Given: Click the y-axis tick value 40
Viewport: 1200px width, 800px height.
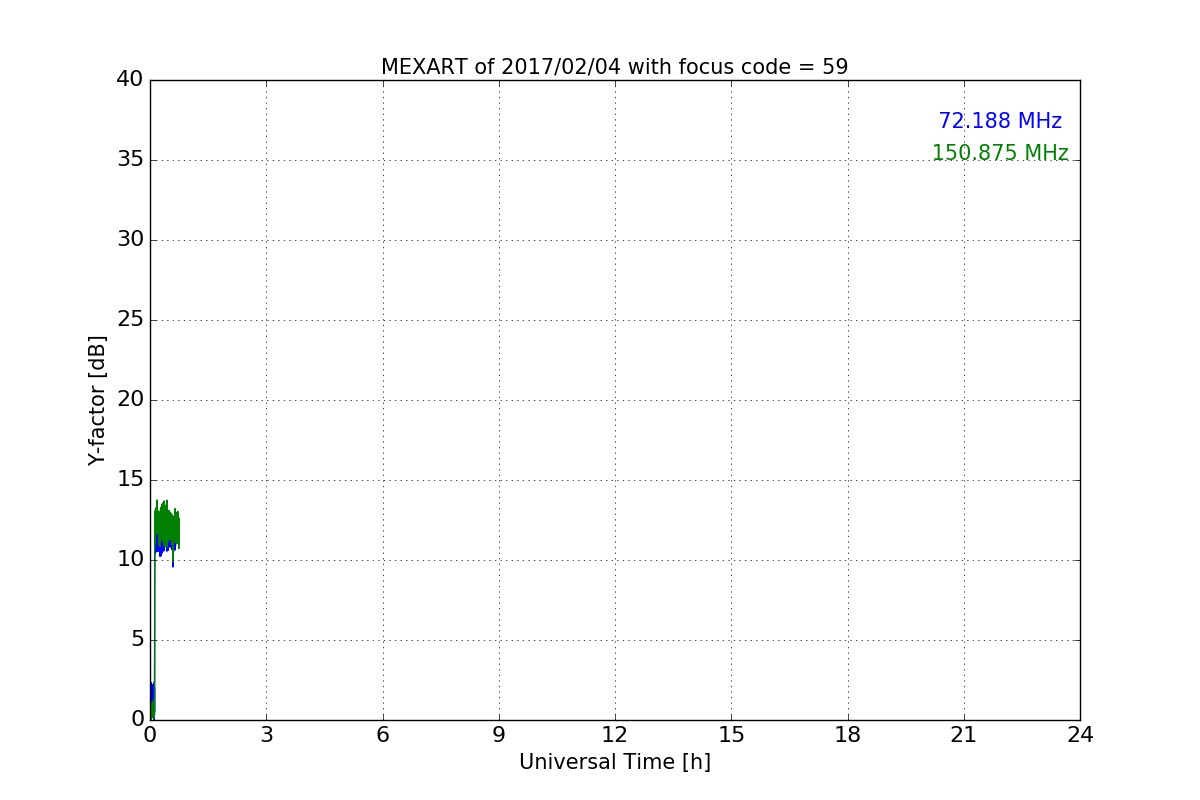Looking at the screenshot, I should tap(129, 79).
